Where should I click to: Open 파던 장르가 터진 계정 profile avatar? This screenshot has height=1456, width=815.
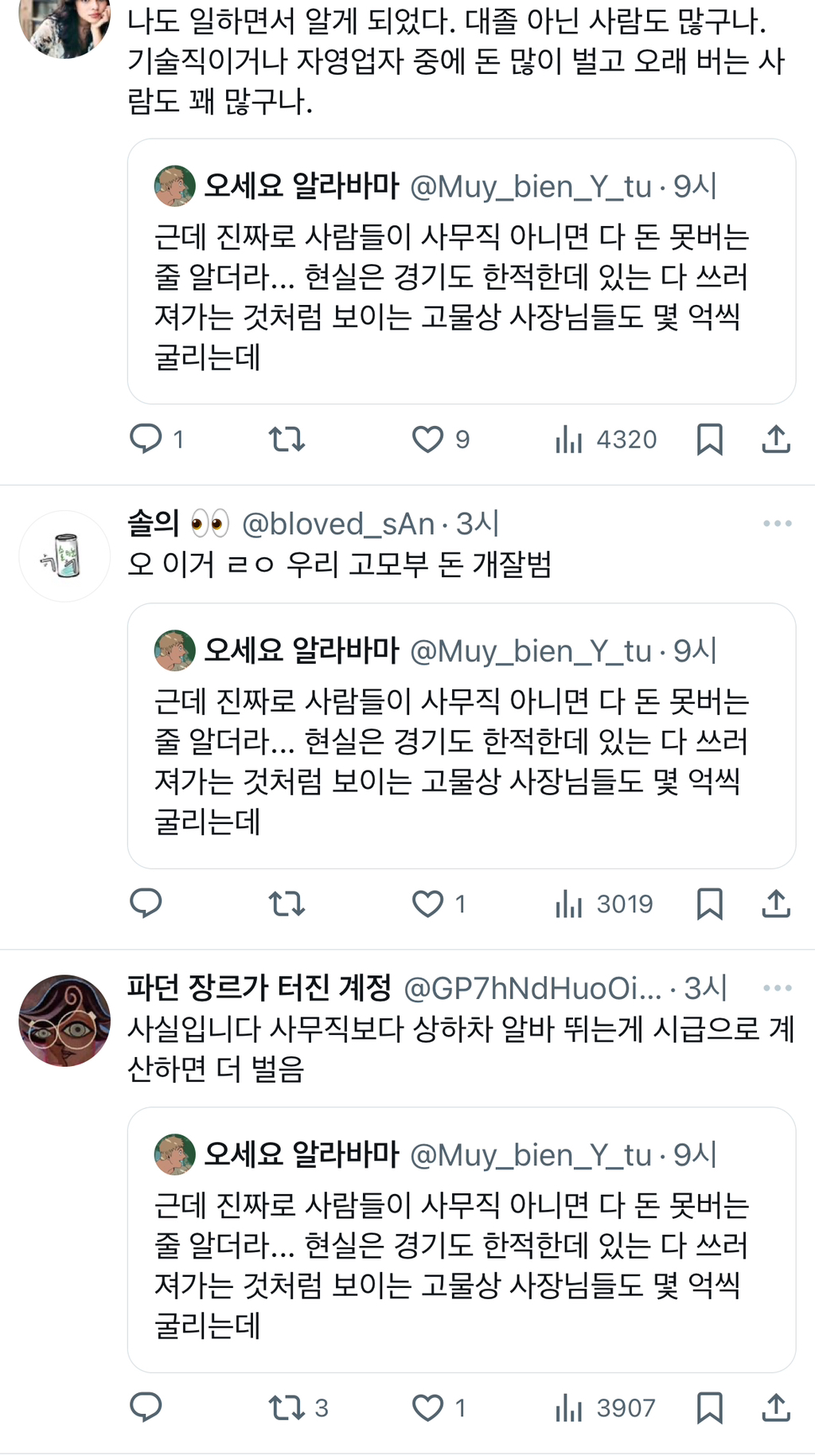(64, 1021)
